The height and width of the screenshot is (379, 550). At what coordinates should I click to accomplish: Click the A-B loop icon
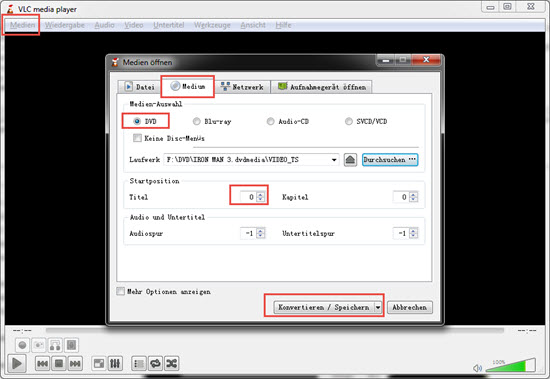point(55,345)
